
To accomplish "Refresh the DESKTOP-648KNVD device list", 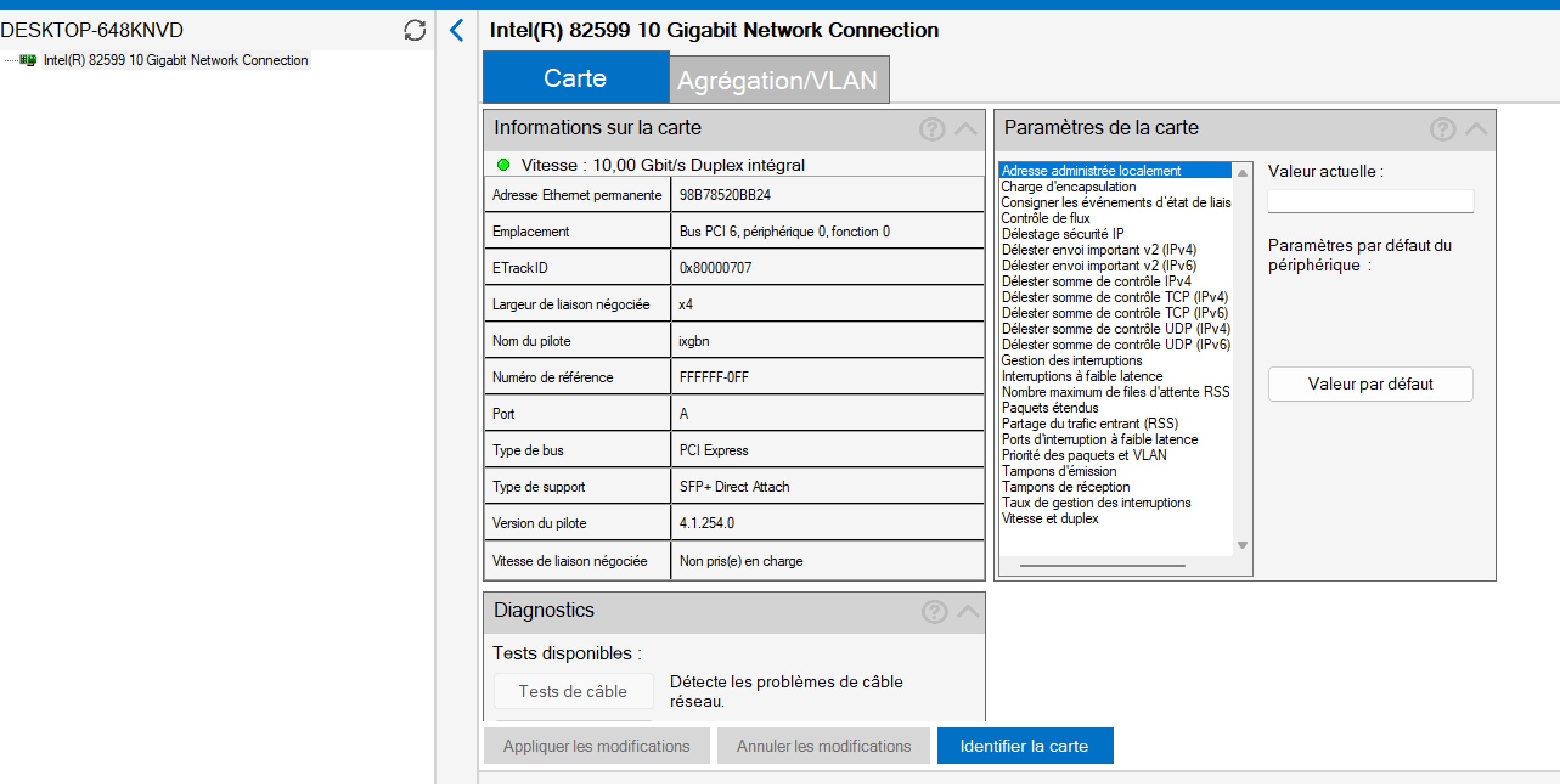I will pos(415,30).
